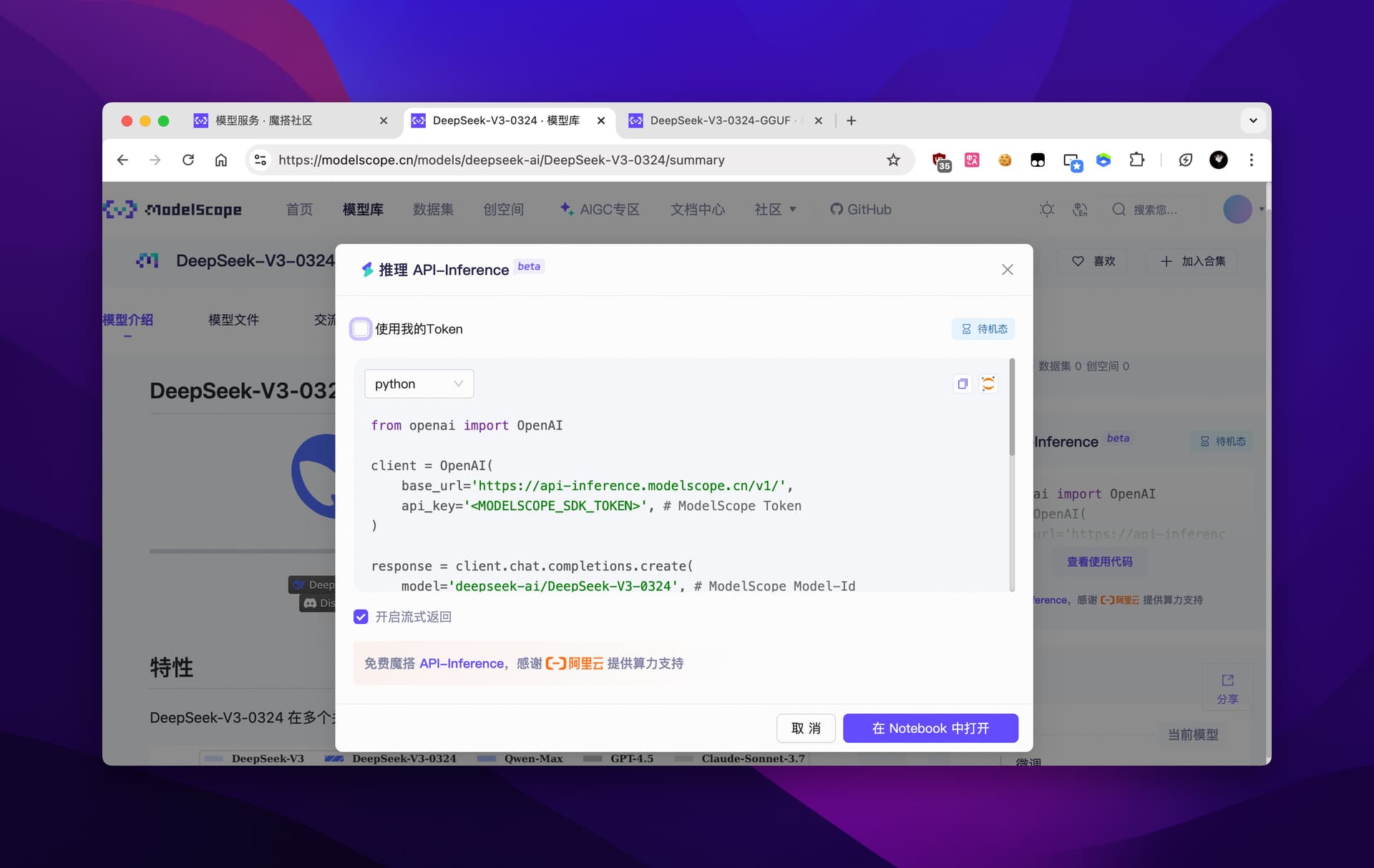The width and height of the screenshot is (1374, 868).
Task: Go to 首页 in the navigation
Action: tap(299, 210)
